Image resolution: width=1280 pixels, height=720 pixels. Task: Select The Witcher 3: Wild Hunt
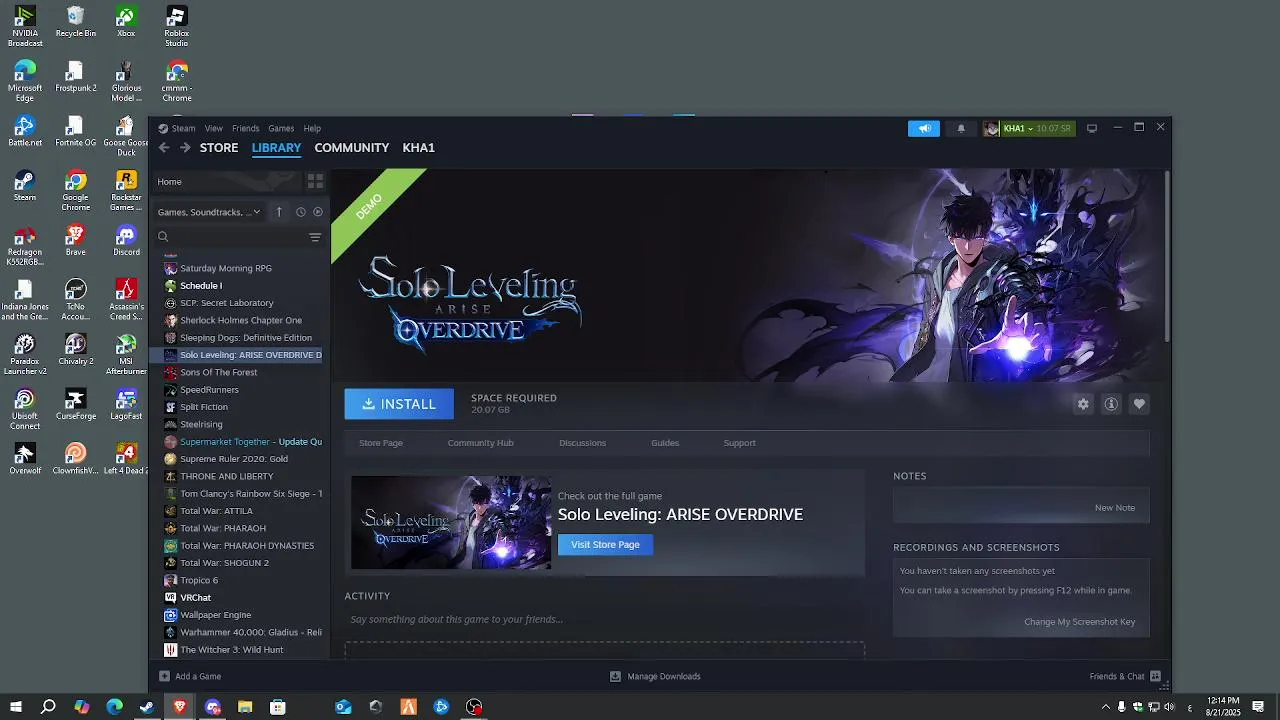point(240,650)
